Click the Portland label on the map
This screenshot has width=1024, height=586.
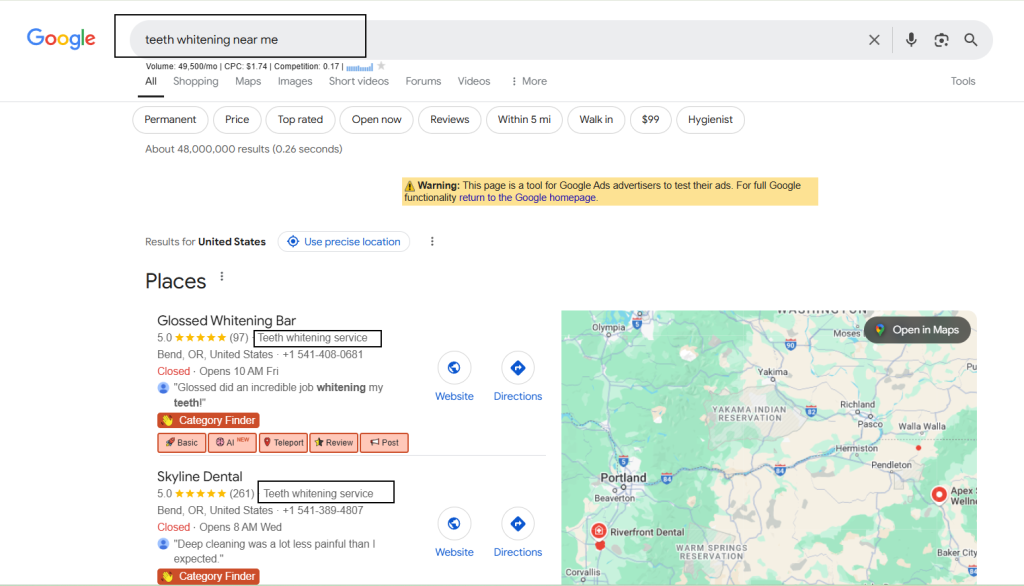623,478
